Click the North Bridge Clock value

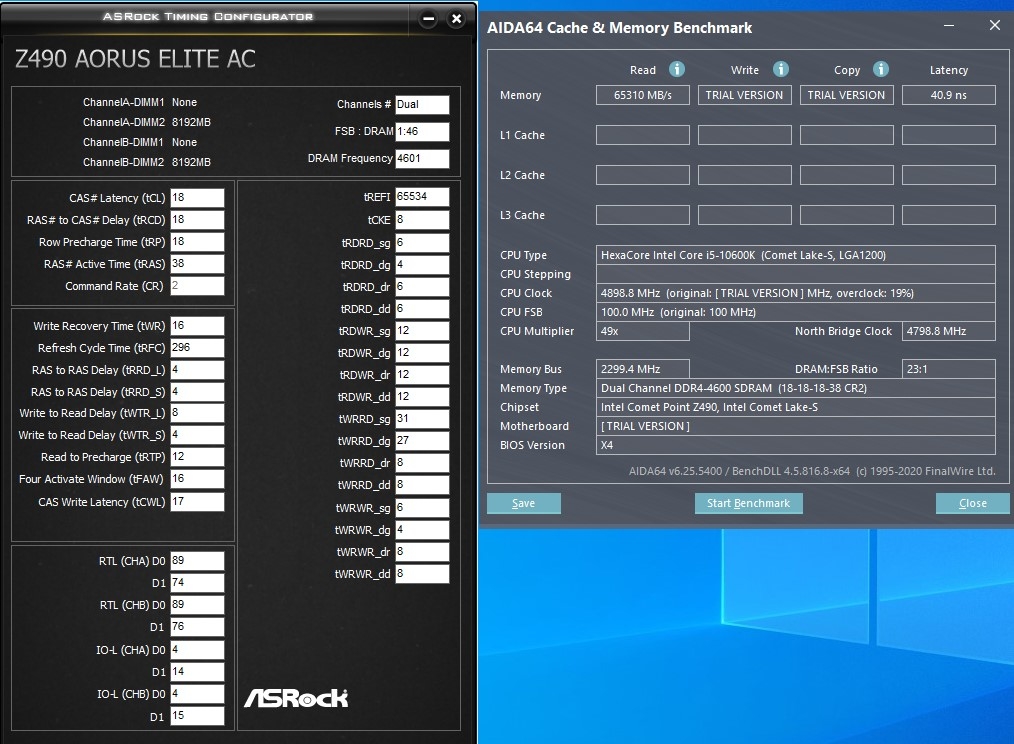tap(949, 331)
